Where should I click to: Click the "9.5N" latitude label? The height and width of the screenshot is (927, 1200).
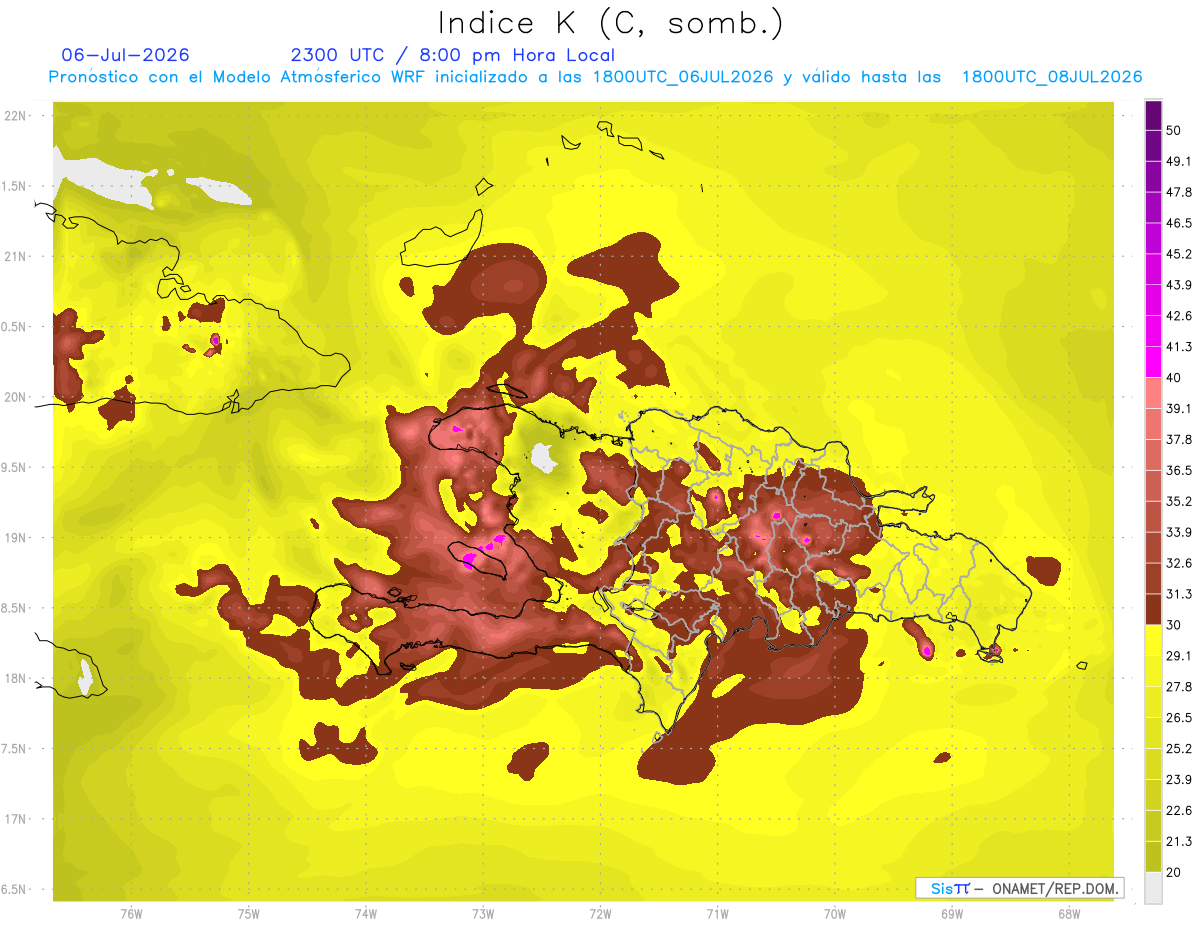point(15,467)
